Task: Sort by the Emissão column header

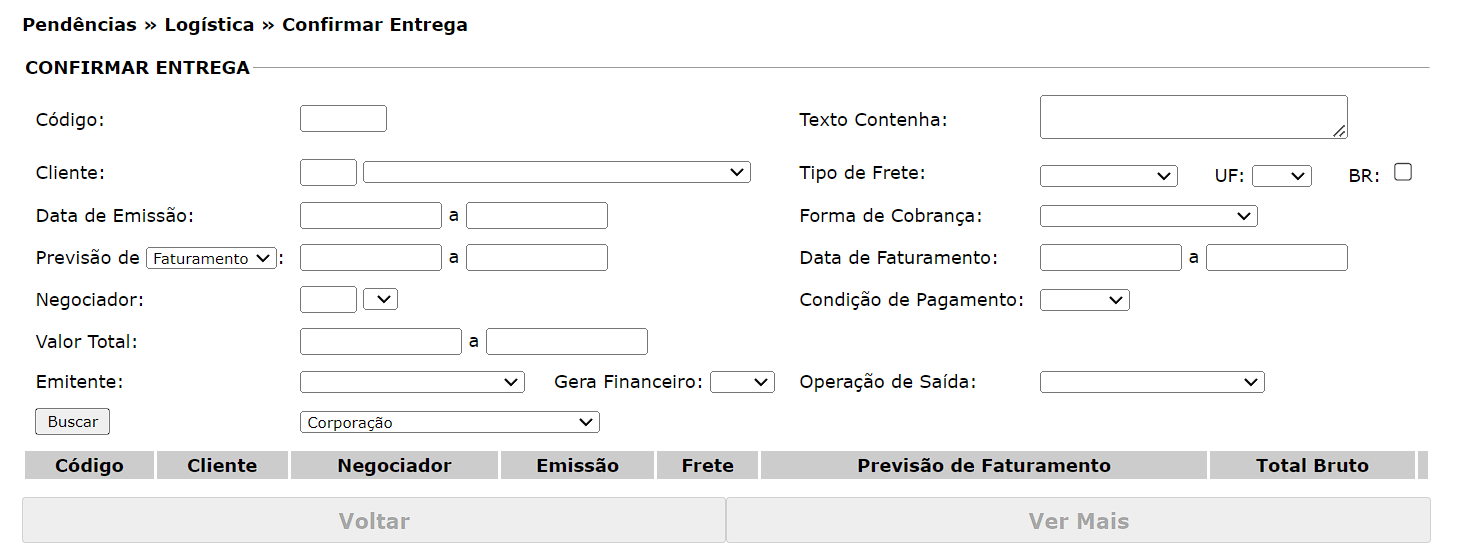Action: [577, 466]
